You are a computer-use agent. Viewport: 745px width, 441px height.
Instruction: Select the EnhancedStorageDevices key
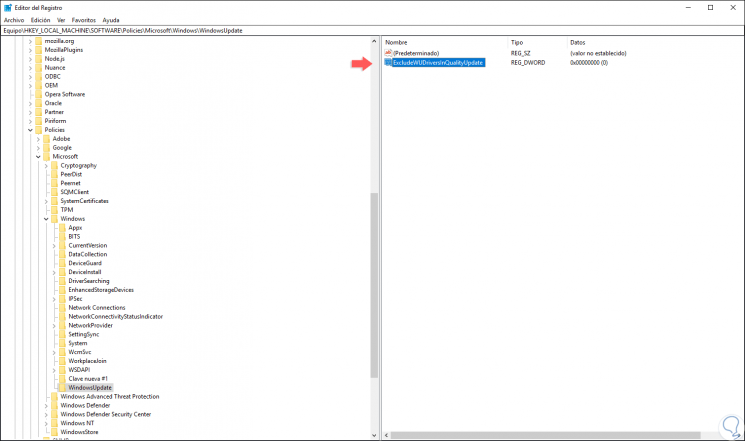click(101, 290)
